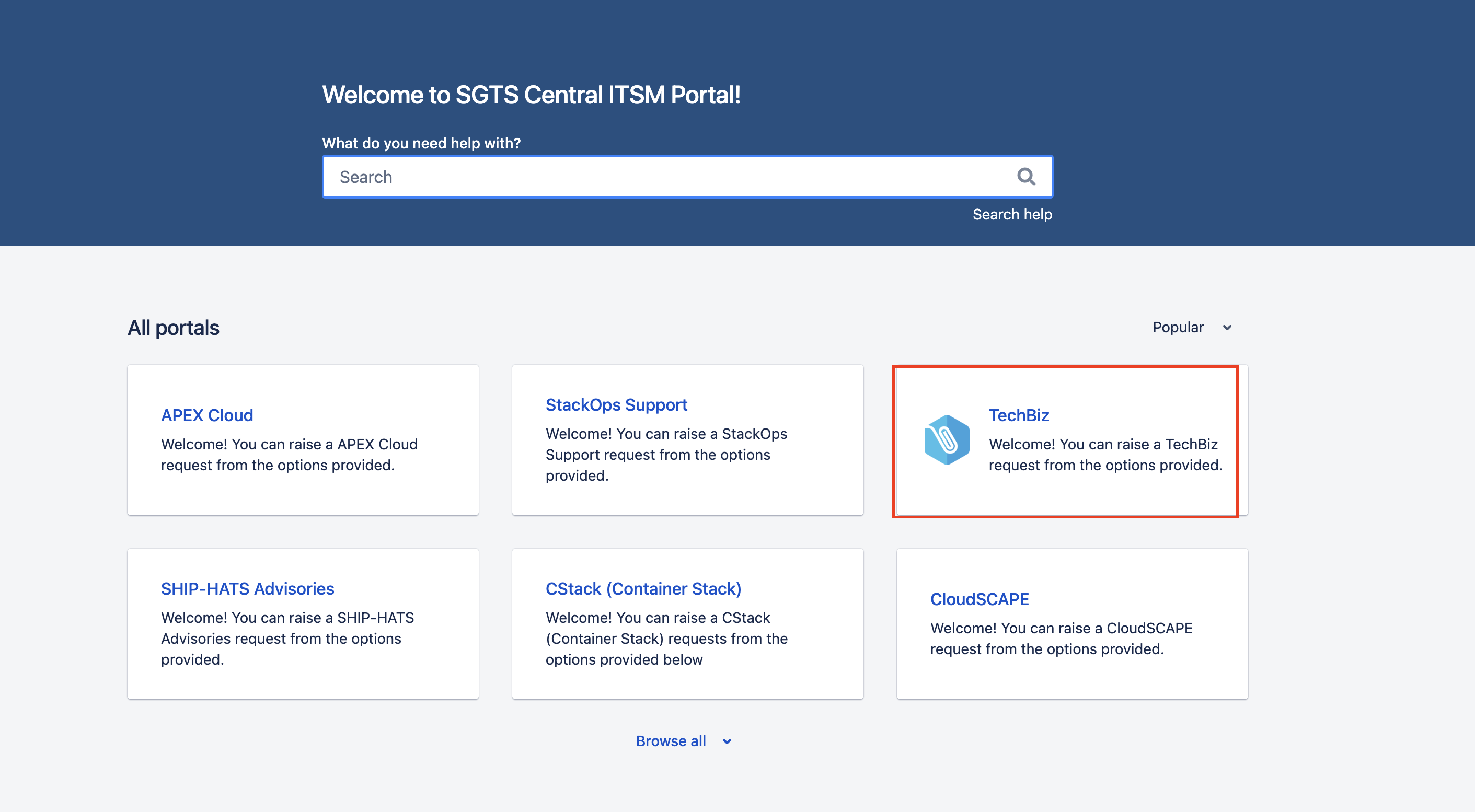This screenshot has height=812, width=1475.
Task: Open the CloudSCAPE portal link
Action: point(979,599)
